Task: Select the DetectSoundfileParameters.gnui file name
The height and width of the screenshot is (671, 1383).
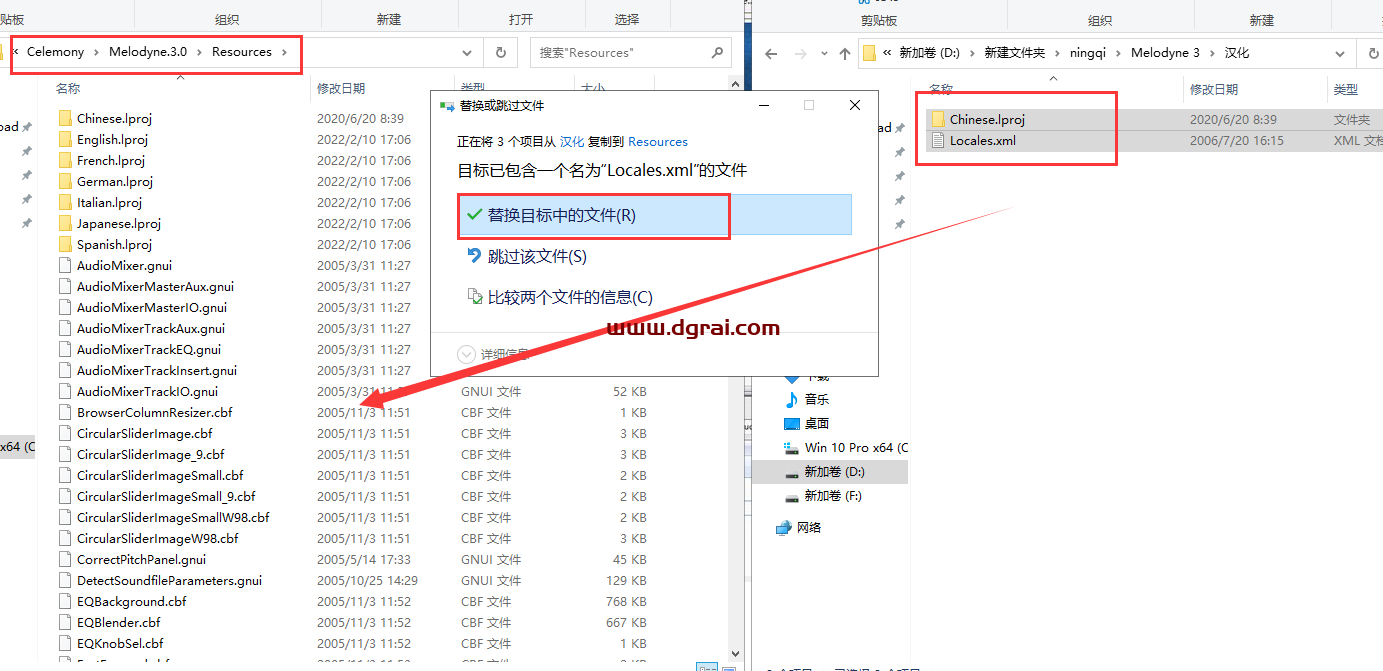Action: point(169,580)
